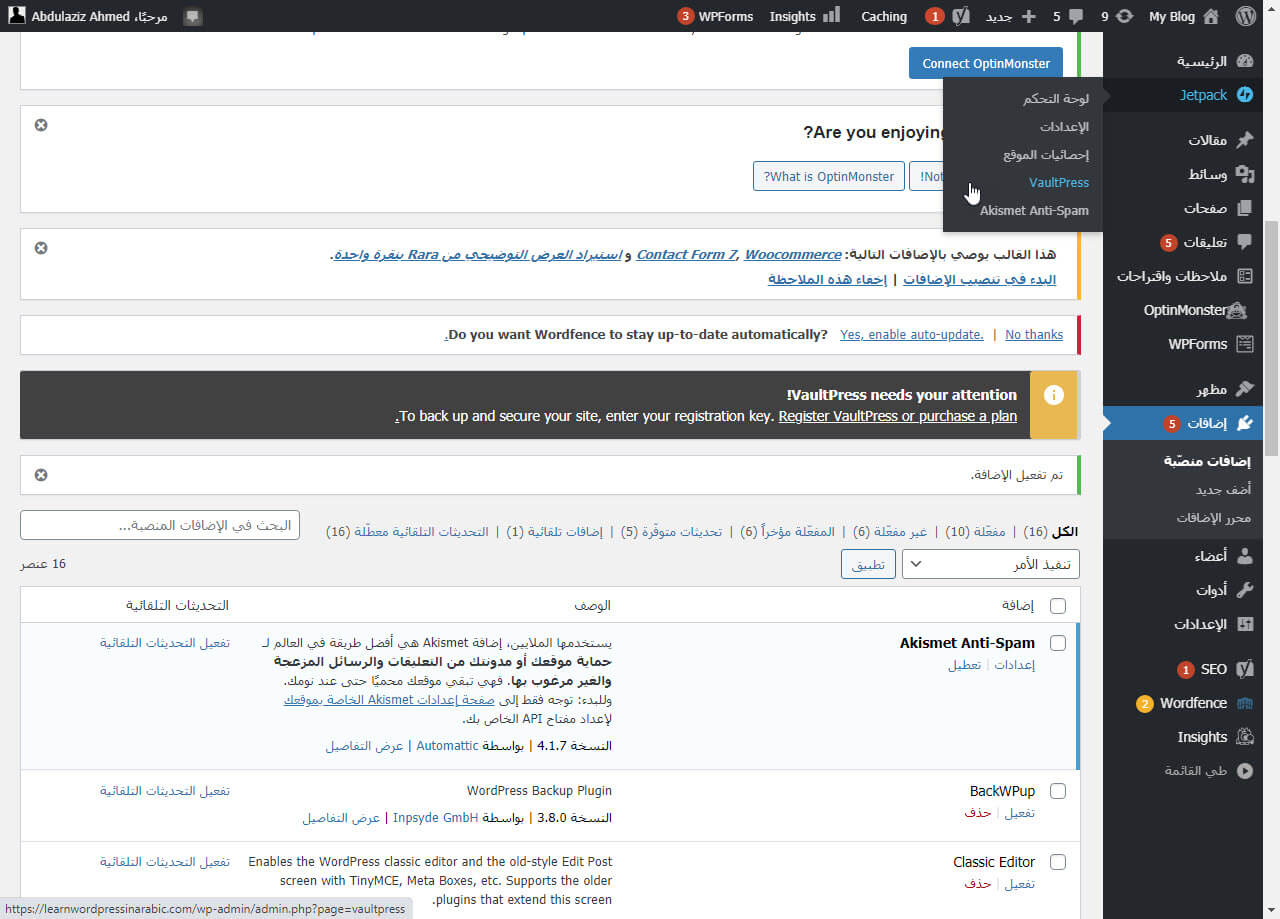
Task: Click the No thanks Wordfence link
Action: click(x=1034, y=335)
